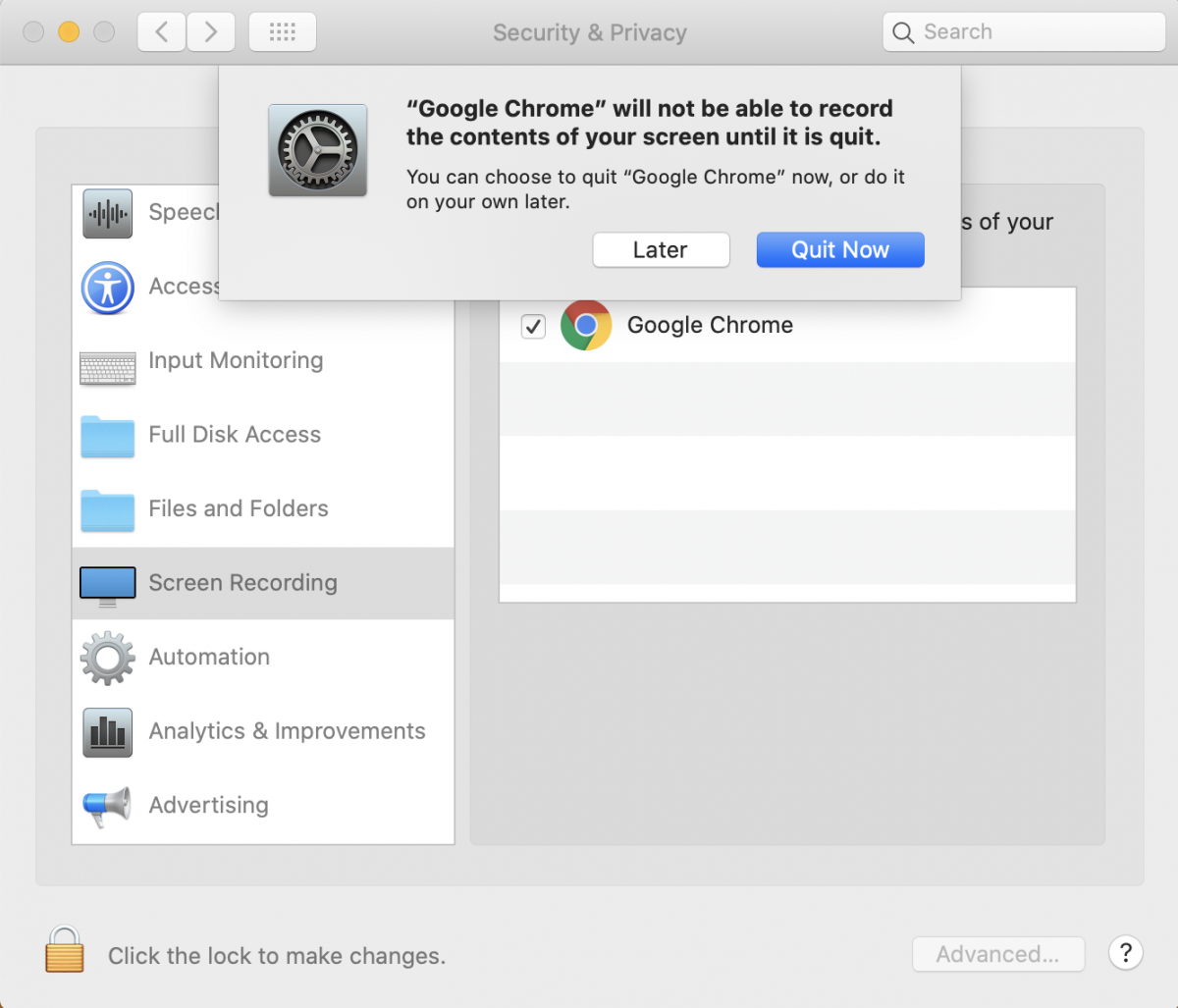Select the Google Chrome list row text

[x=710, y=325]
